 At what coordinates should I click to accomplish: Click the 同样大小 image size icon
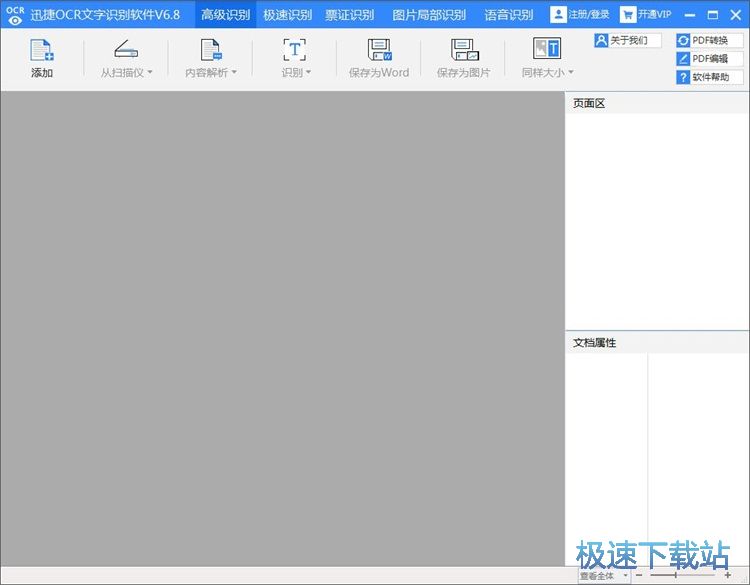coord(546,49)
